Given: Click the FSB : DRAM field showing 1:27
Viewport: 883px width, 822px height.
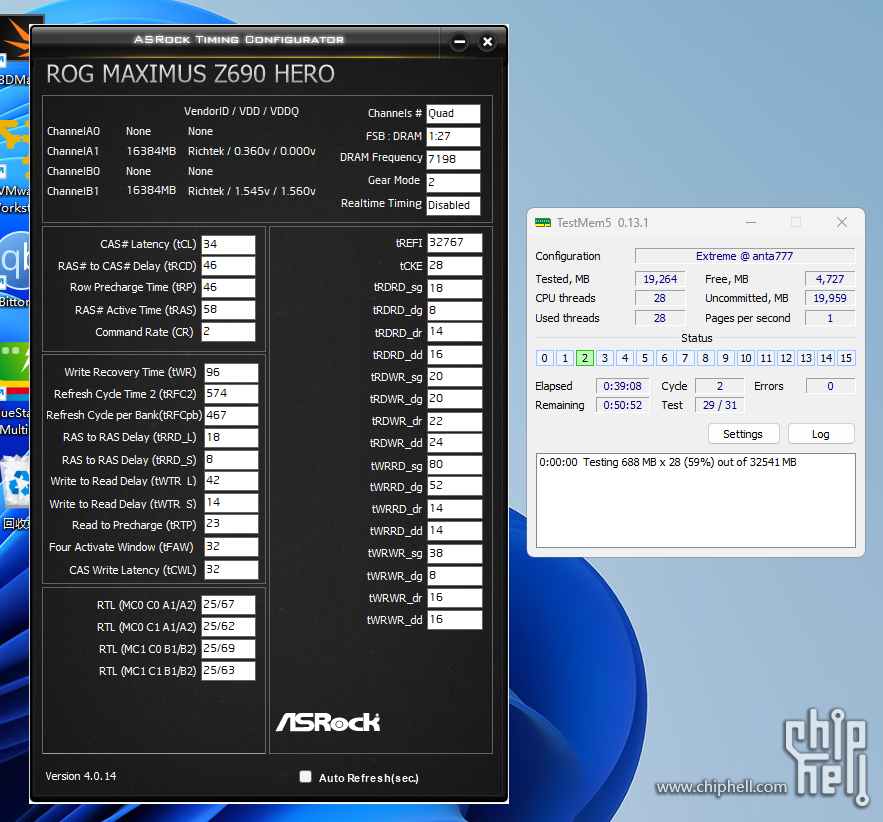Looking at the screenshot, I should (453, 137).
